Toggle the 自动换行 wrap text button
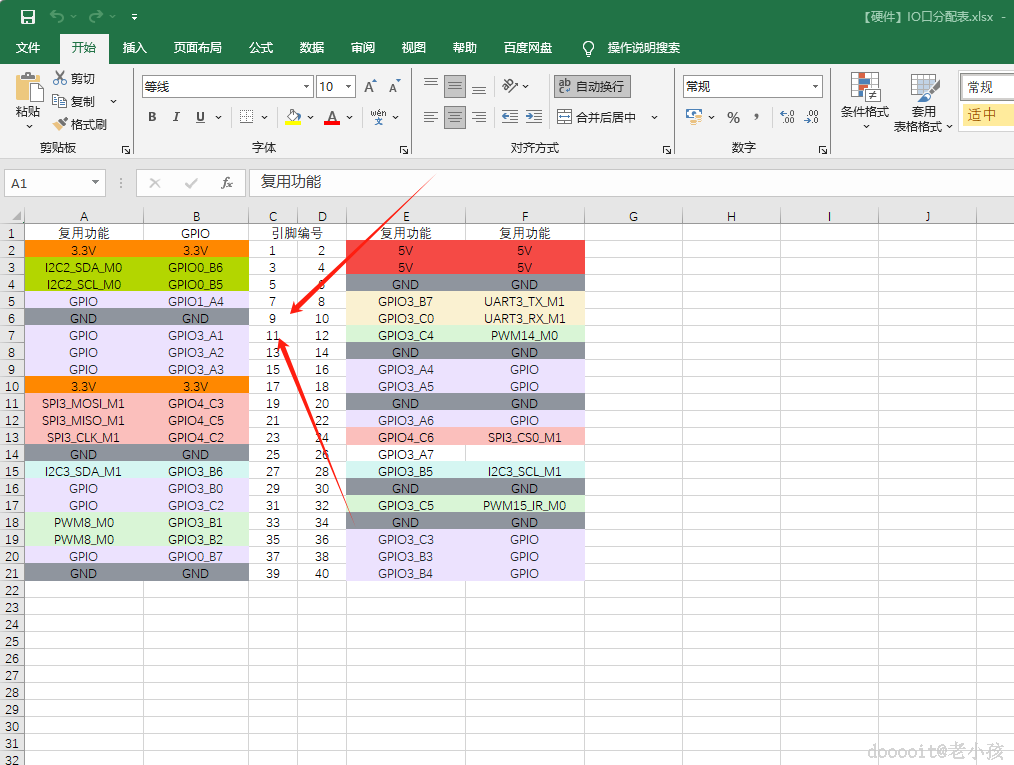Viewport: 1014px width, 765px height. (592, 86)
